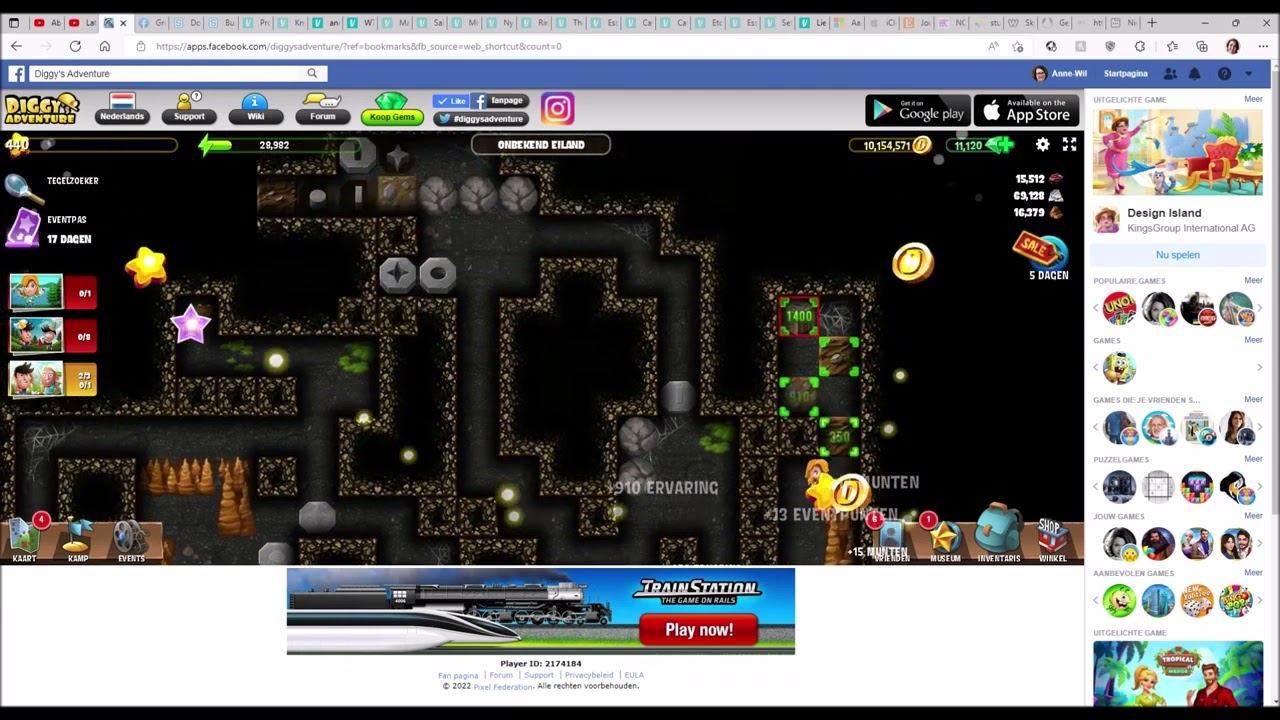Click the Facebook Like button
The height and width of the screenshot is (720, 1280).
451,101
